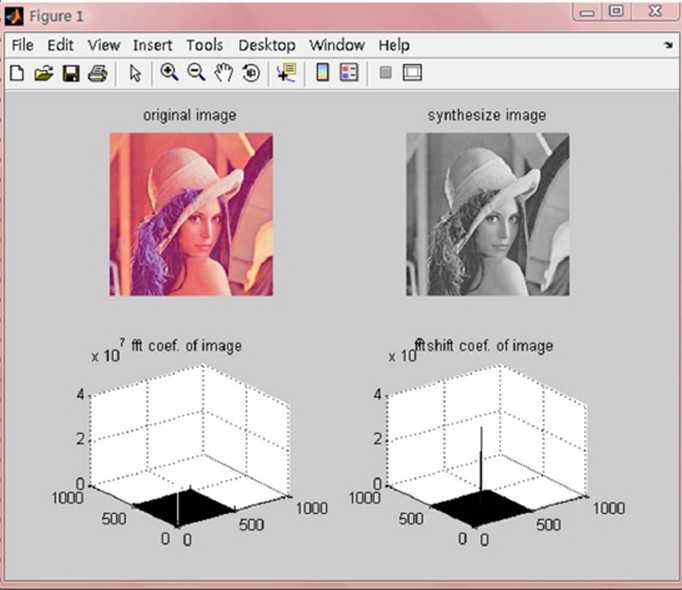Click the Open File folder icon

[x=43, y=73]
